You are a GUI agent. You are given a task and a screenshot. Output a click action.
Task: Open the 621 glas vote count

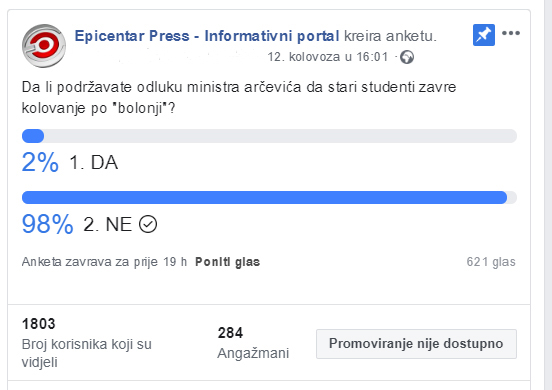pyautogui.click(x=491, y=262)
